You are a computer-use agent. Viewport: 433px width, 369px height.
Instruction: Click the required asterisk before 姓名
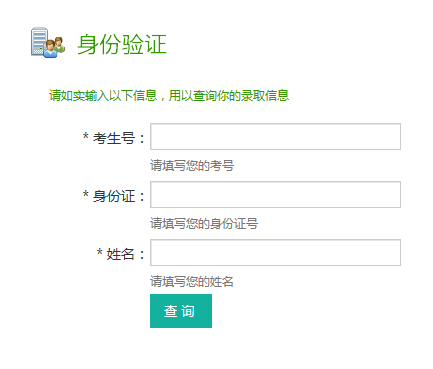click(x=99, y=252)
